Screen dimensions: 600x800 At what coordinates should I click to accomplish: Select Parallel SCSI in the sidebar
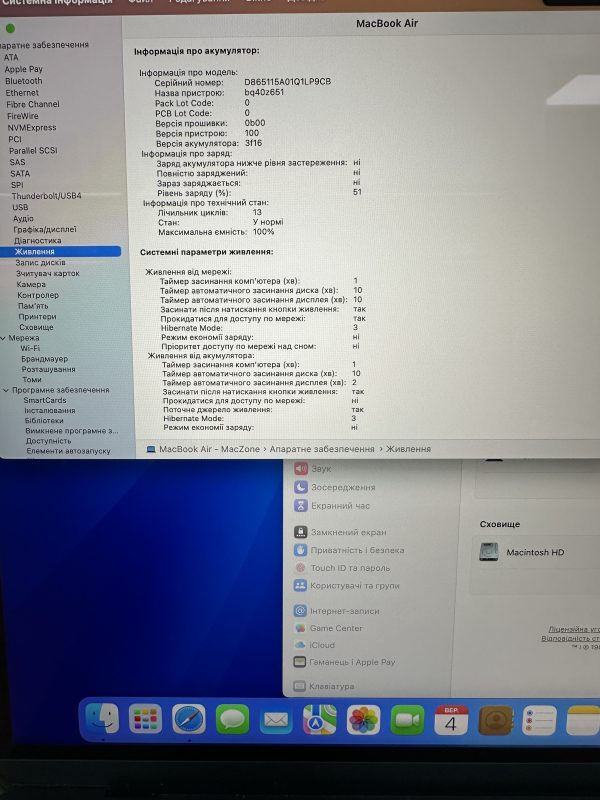point(33,151)
